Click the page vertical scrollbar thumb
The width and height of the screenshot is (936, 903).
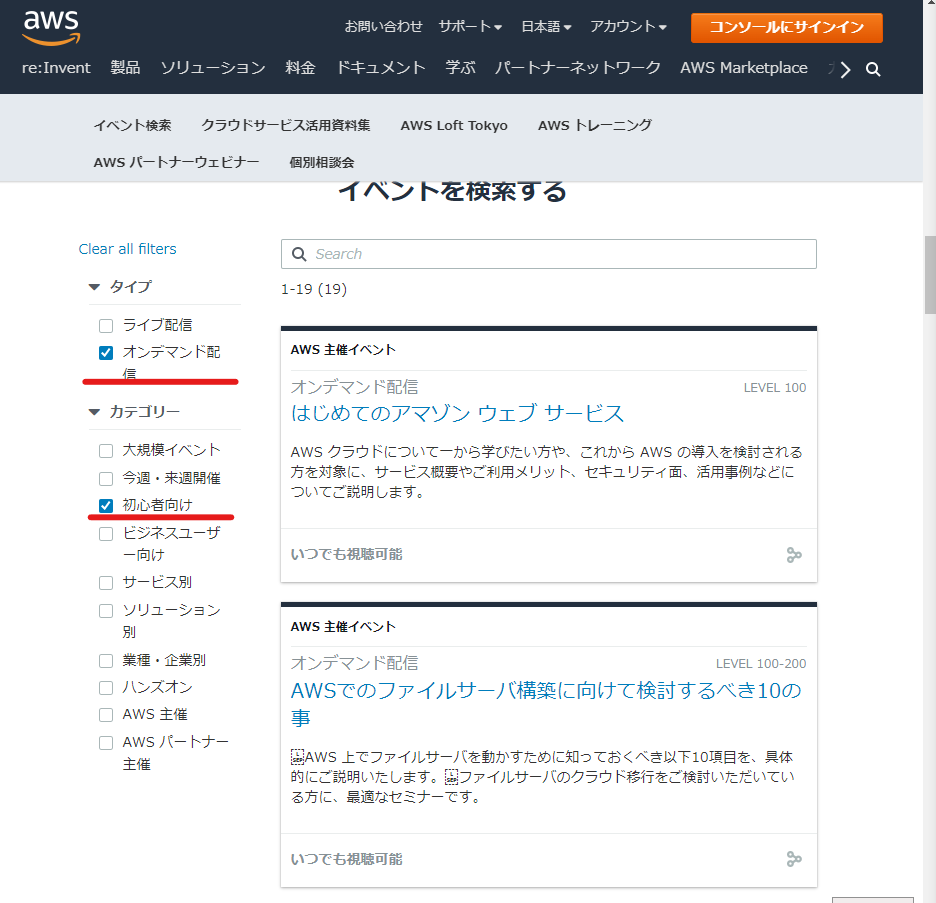(930, 275)
